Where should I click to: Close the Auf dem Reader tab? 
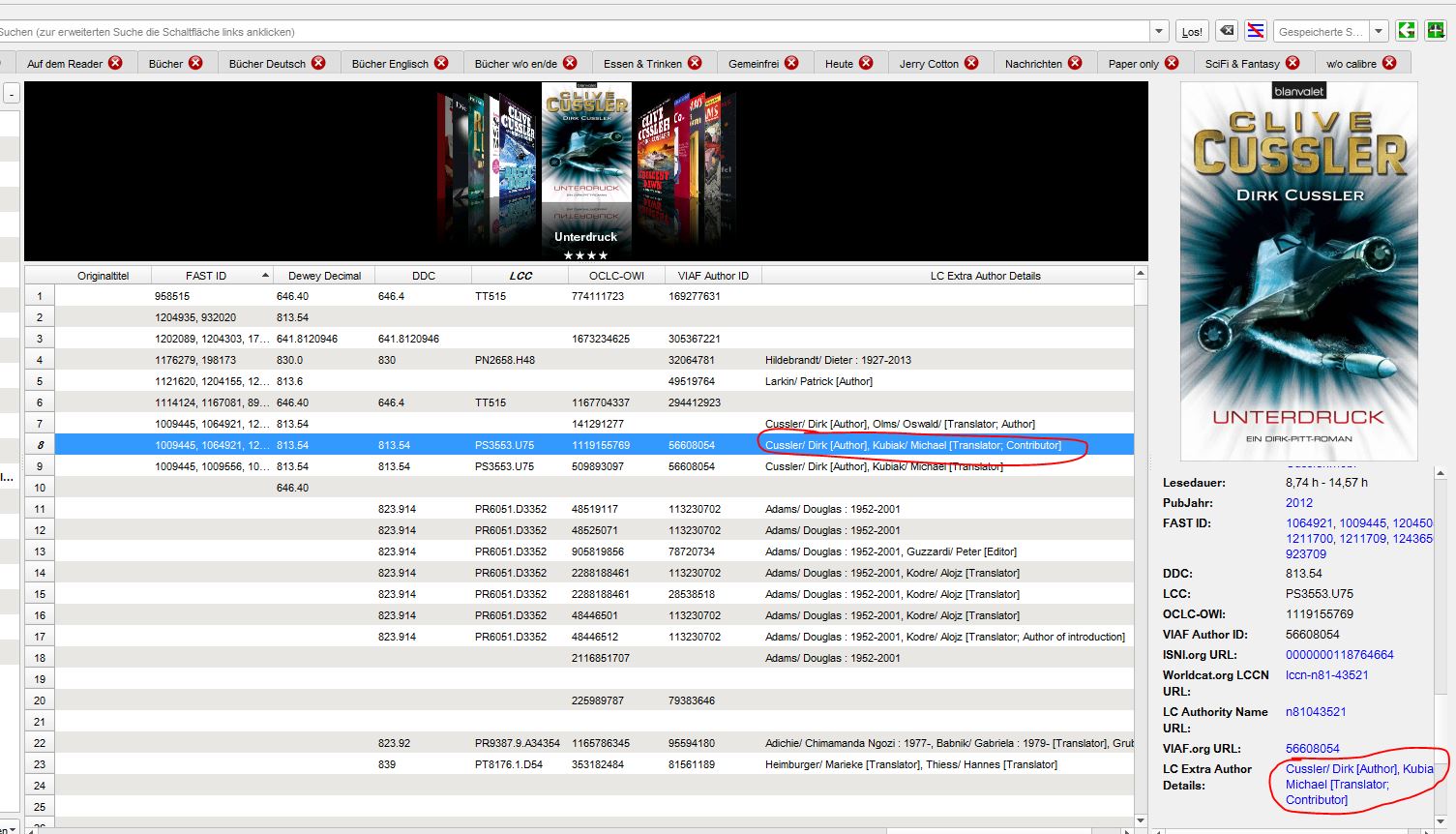(116, 63)
